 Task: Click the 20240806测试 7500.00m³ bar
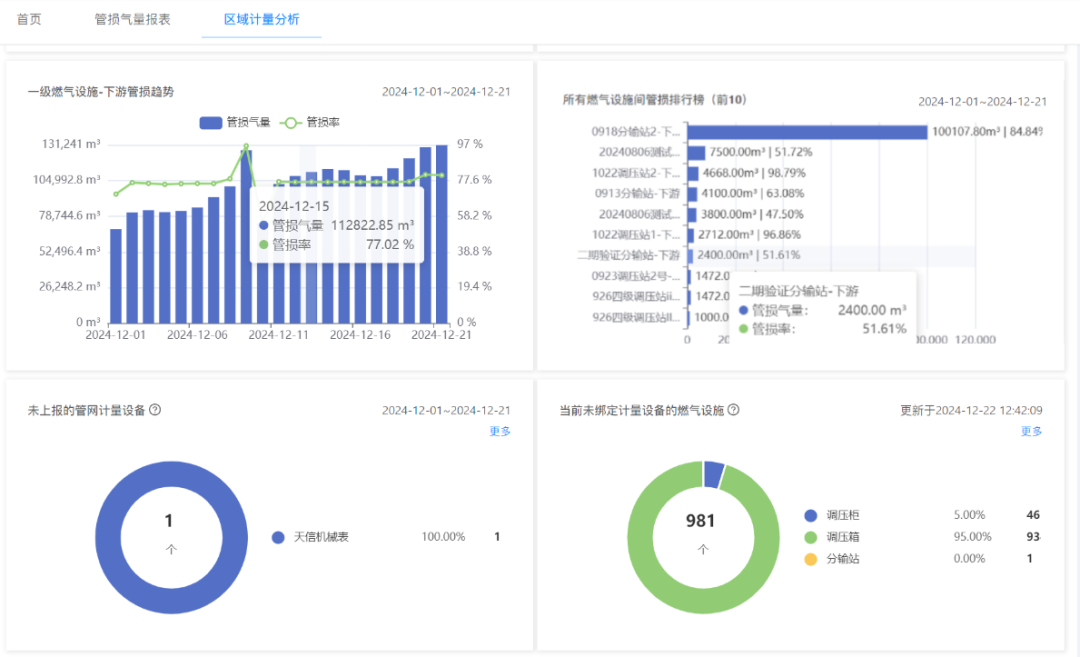tap(696, 152)
